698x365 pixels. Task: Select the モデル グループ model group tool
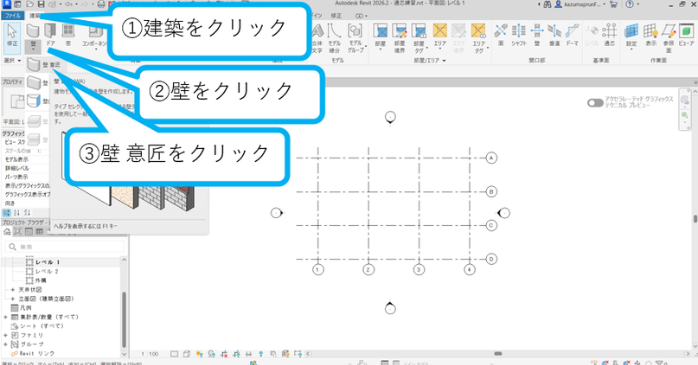(355, 37)
